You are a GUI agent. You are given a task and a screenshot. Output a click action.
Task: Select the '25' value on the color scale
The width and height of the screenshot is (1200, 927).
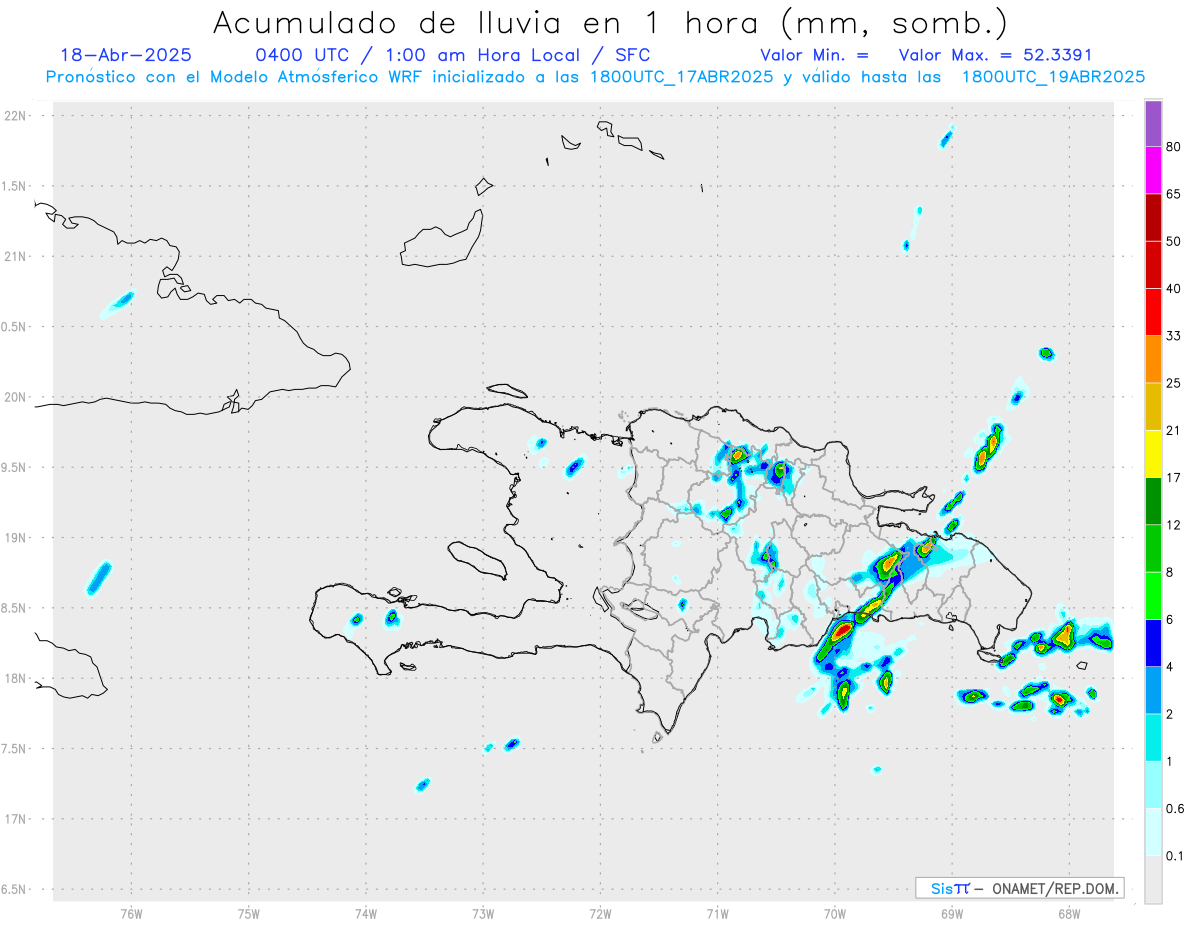pyautogui.click(x=1174, y=383)
